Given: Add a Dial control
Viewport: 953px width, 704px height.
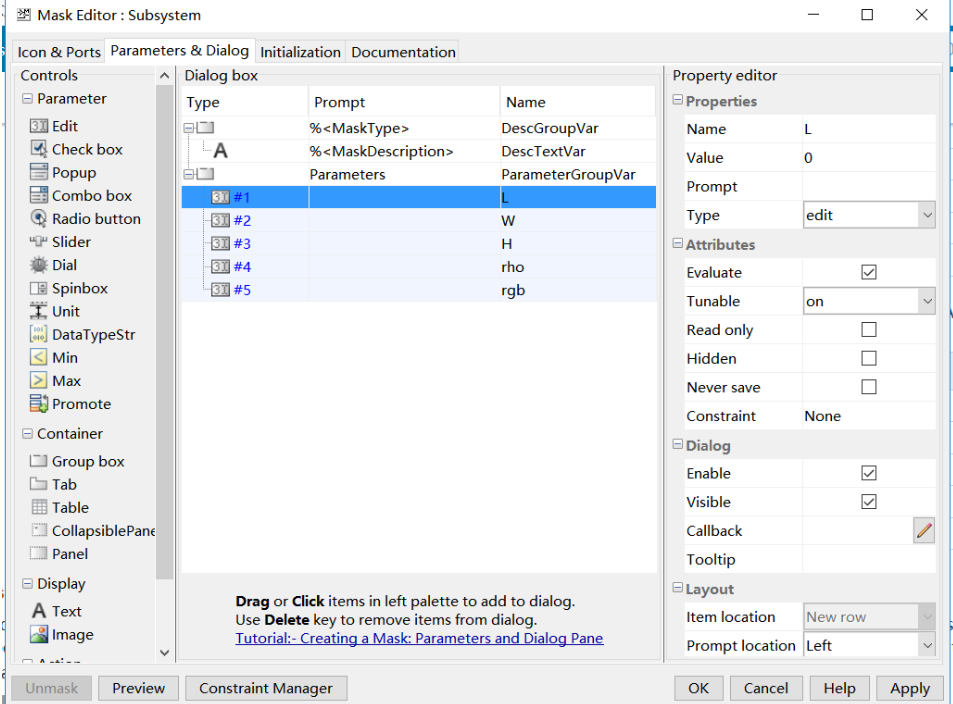Looking at the screenshot, I should (53, 265).
